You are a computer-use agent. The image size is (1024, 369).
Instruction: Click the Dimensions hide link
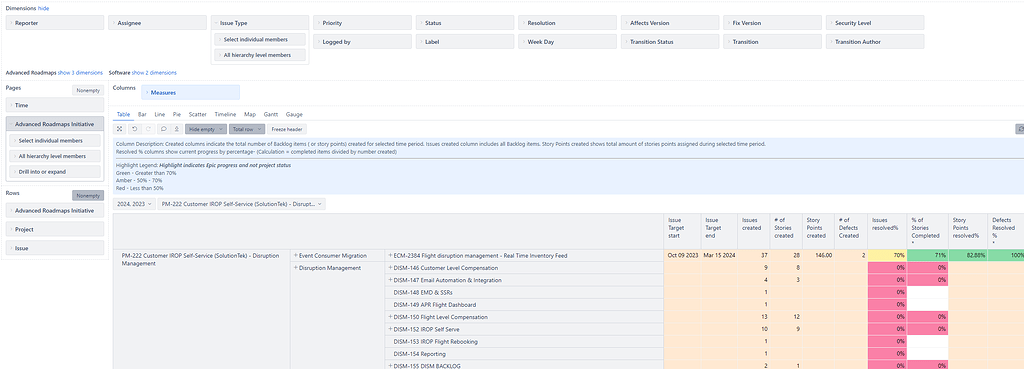[x=43, y=8]
